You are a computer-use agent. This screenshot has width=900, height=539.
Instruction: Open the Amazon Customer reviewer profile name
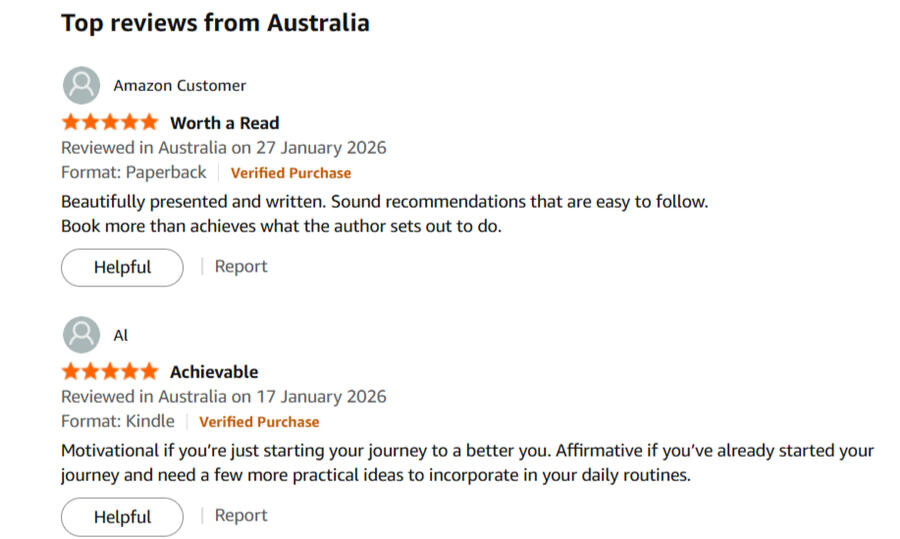pyautogui.click(x=179, y=86)
